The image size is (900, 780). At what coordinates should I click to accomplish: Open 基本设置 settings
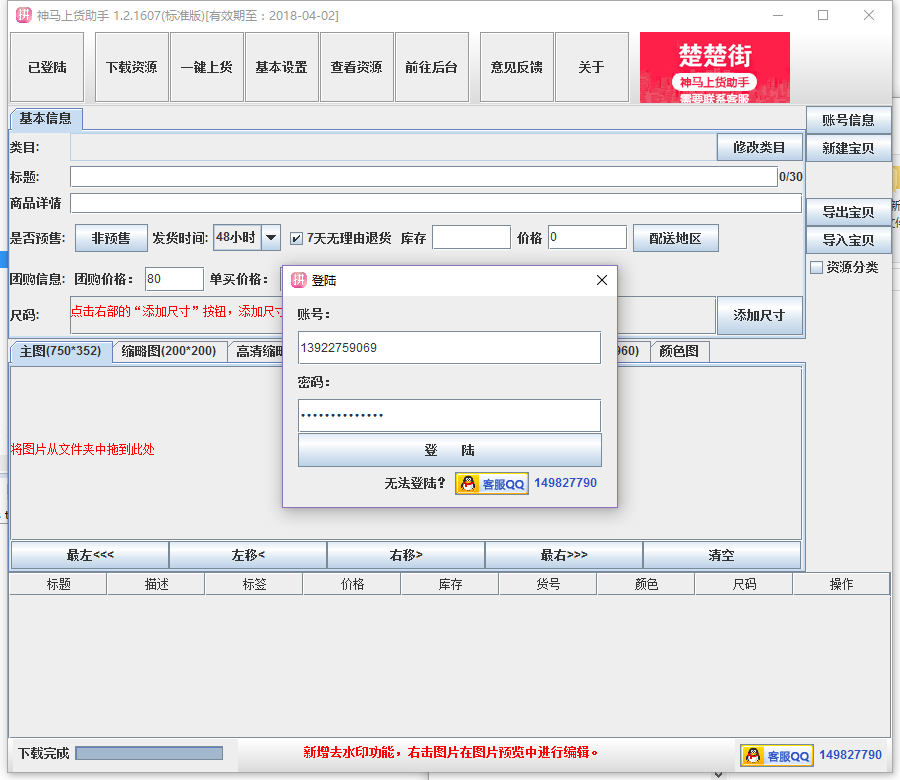point(281,67)
